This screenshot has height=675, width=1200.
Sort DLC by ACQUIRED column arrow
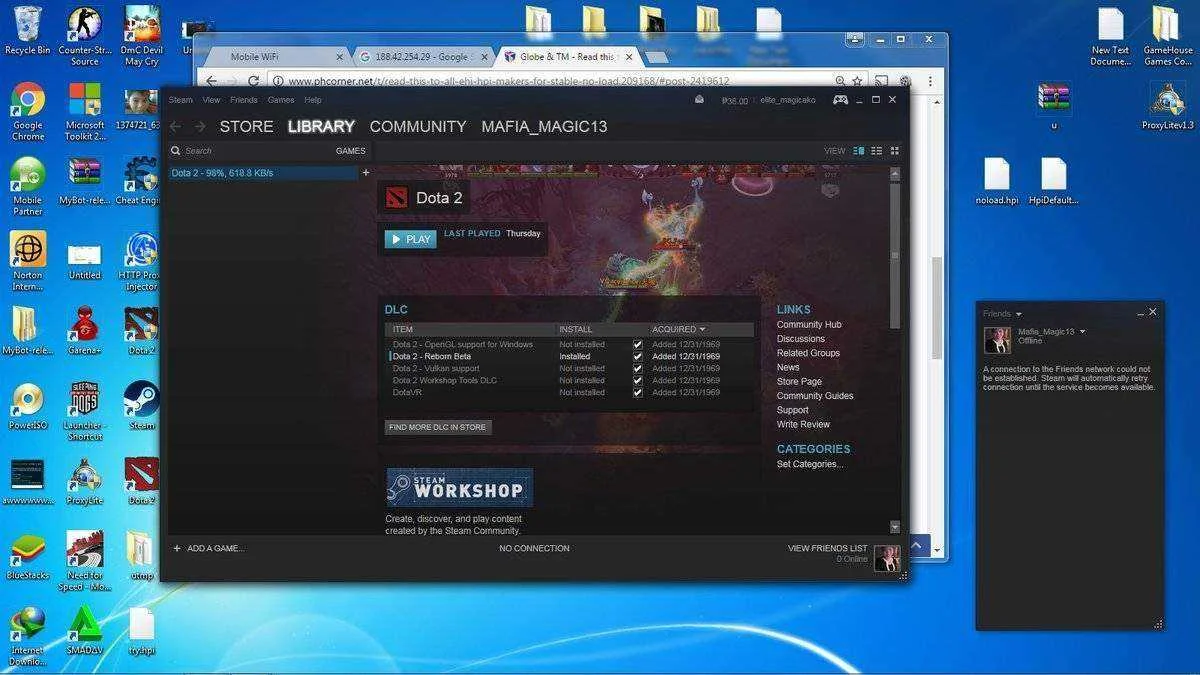click(x=703, y=329)
